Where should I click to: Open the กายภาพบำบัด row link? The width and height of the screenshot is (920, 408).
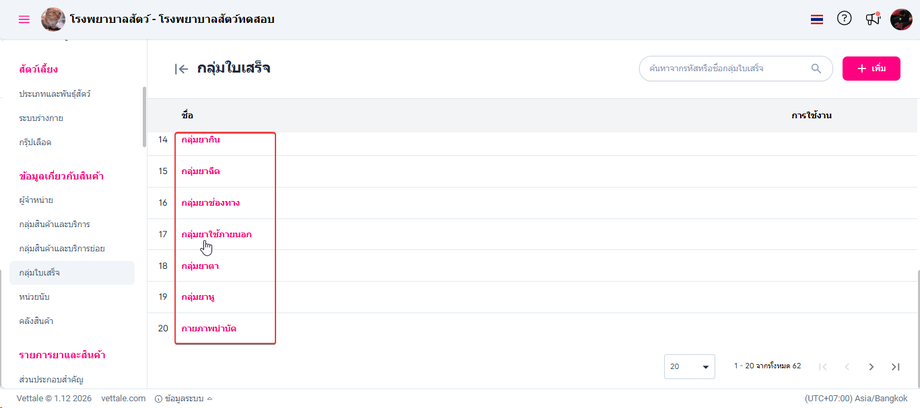(x=209, y=328)
